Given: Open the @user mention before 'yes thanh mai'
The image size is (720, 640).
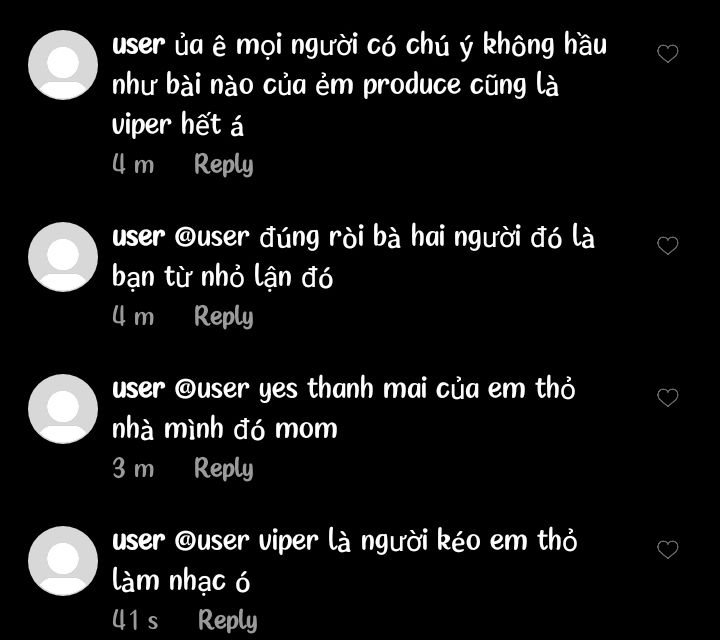Looking at the screenshot, I should tap(212, 389).
